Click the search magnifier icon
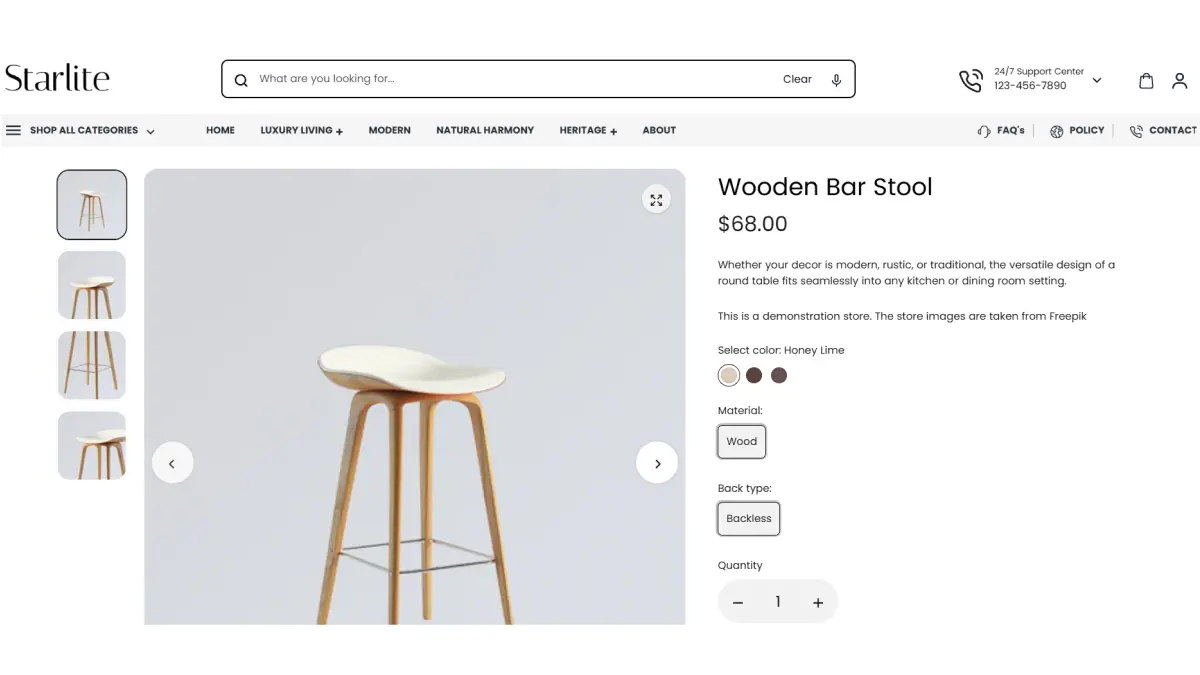 click(x=241, y=80)
